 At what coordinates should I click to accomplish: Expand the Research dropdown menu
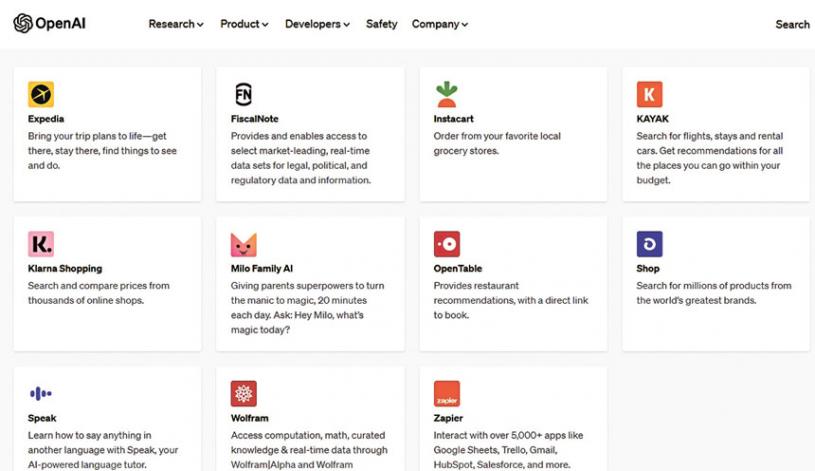point(176,24)
